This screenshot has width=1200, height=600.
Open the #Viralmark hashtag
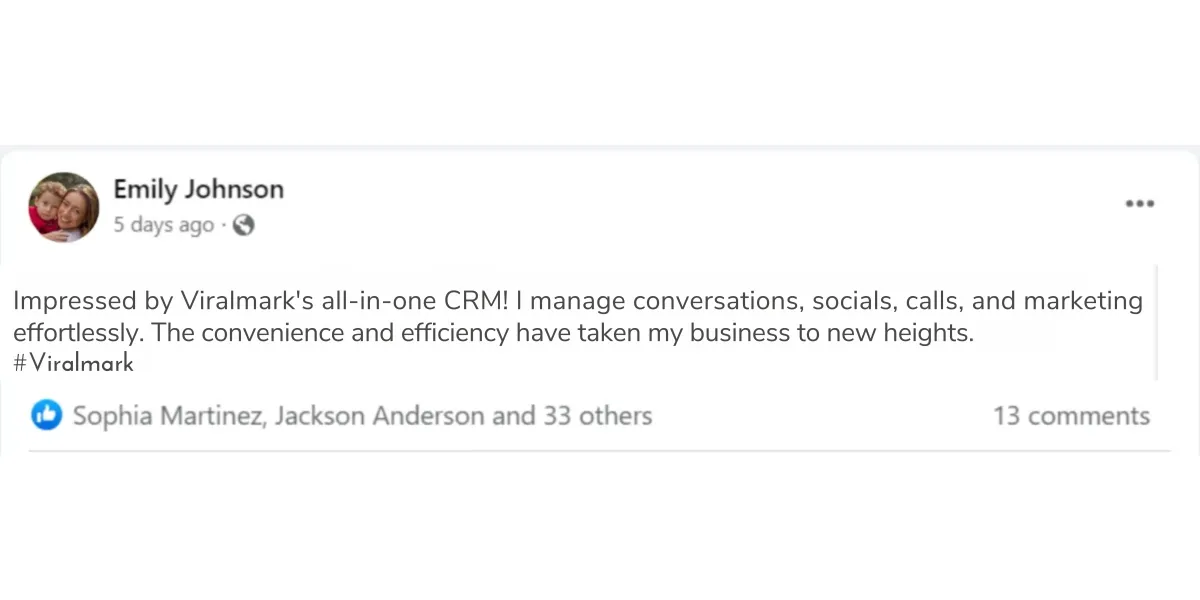[74, 364]
